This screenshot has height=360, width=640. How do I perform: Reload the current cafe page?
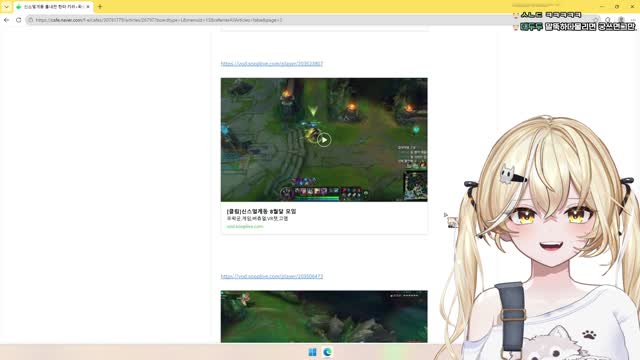point(18,20)
